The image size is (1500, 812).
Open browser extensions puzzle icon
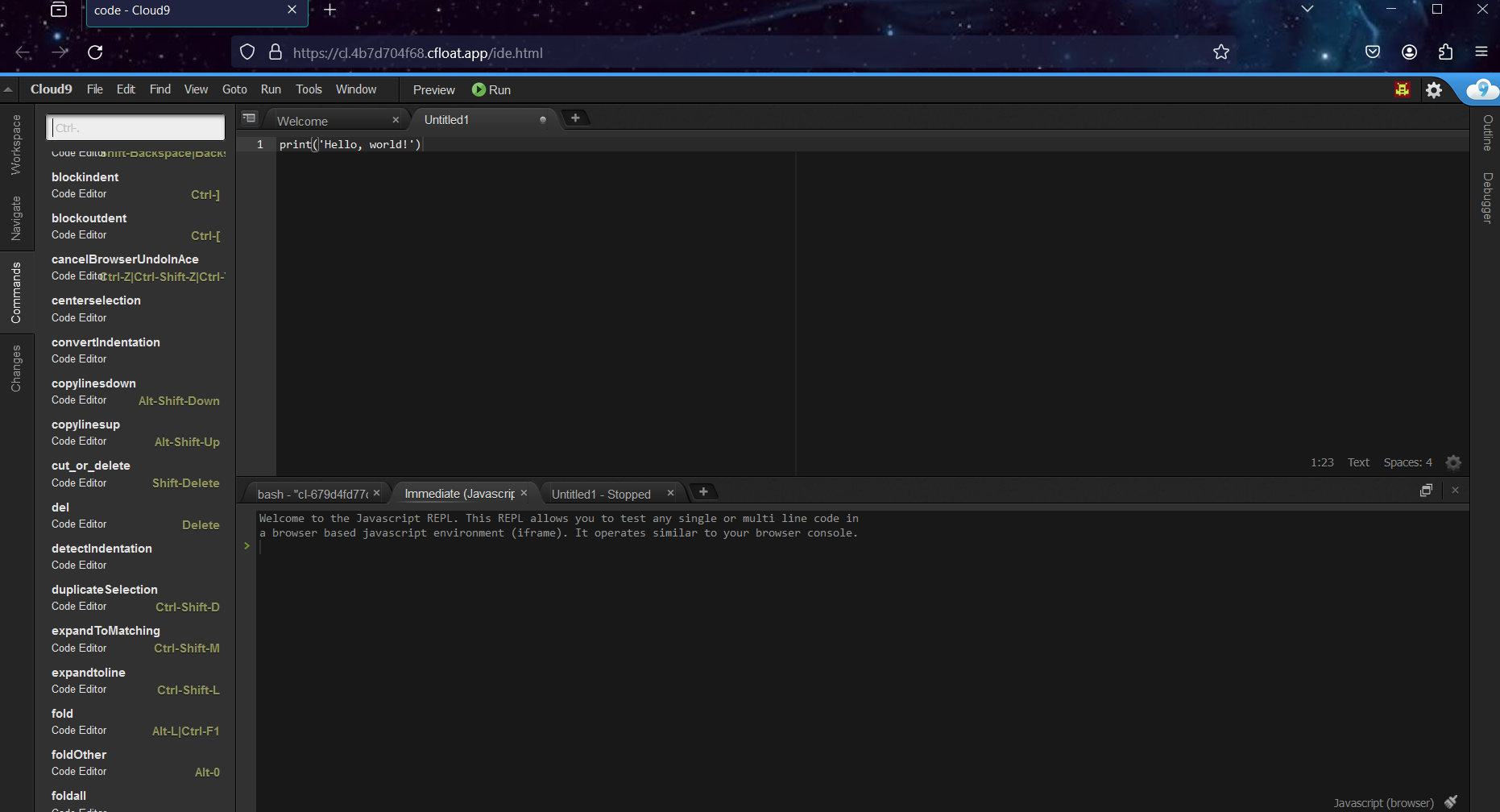pos(1446,52)
